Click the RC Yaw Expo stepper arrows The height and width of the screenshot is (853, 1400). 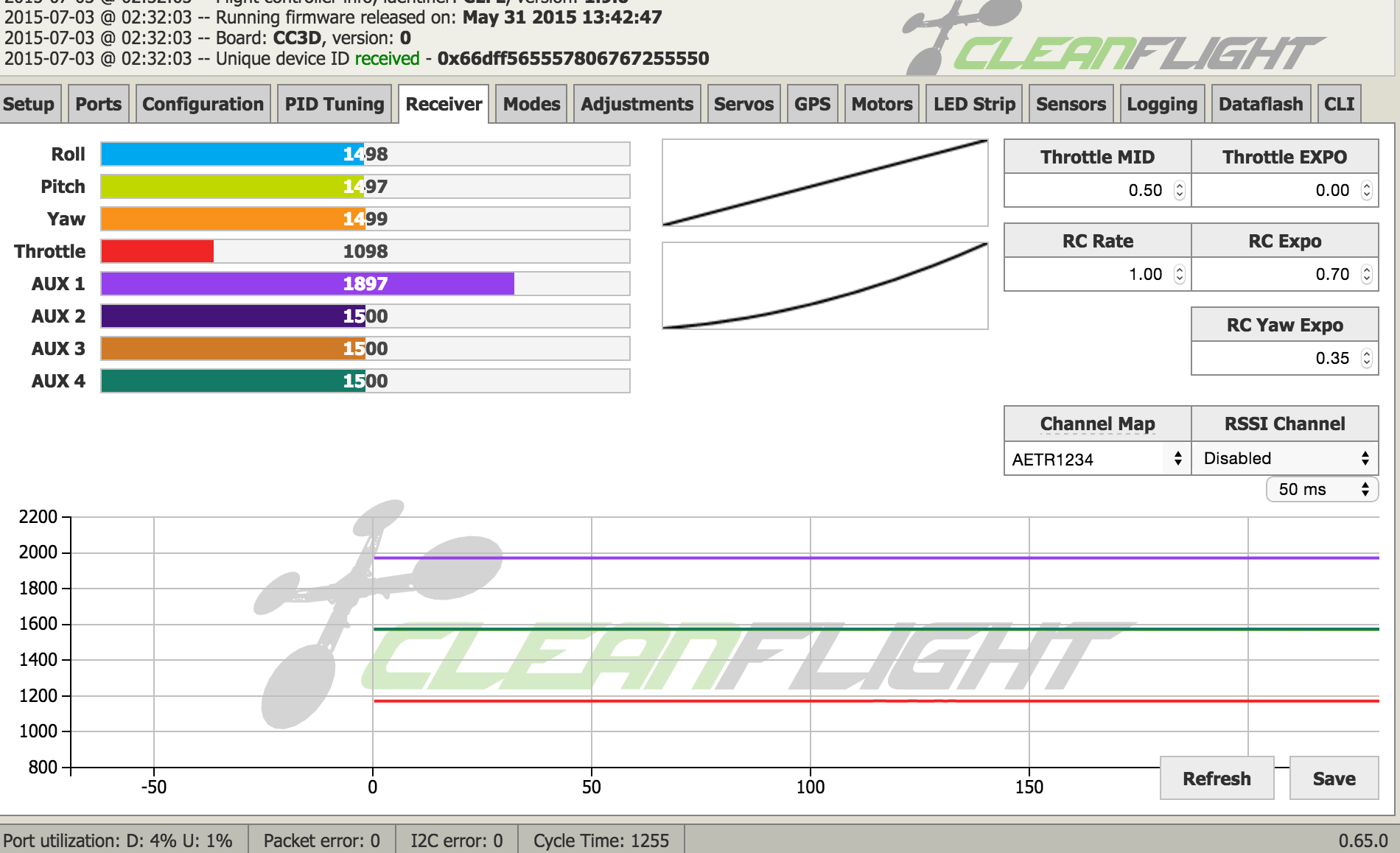pyautogui.click(x=1366, y=358)
